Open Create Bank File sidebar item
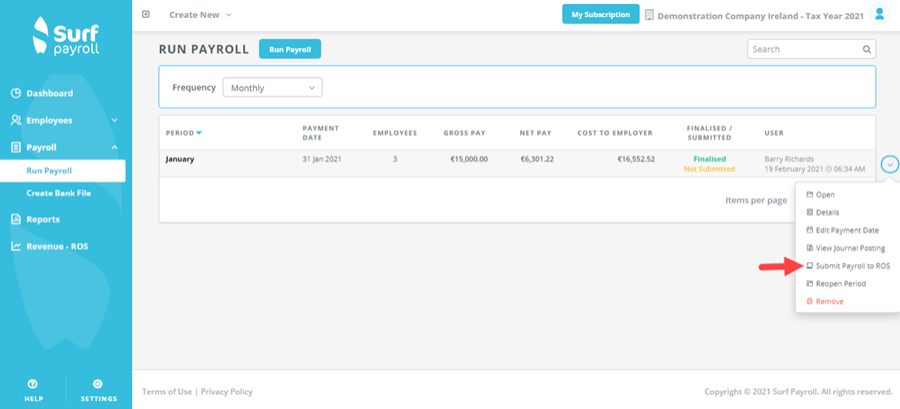The image size is (900, 409). pyautogui.click(x=59, y=193)
